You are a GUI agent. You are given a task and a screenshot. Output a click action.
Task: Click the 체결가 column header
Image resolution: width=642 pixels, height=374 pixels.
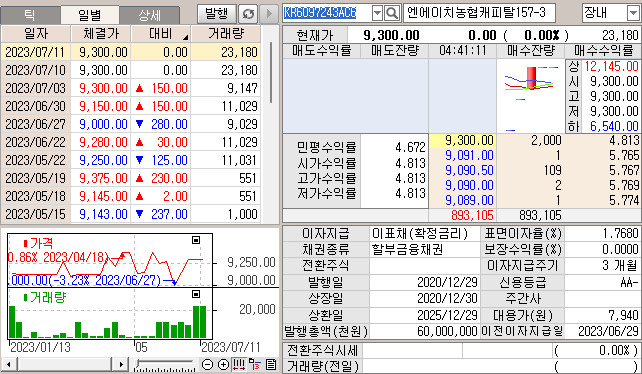[x=101, y=34]
